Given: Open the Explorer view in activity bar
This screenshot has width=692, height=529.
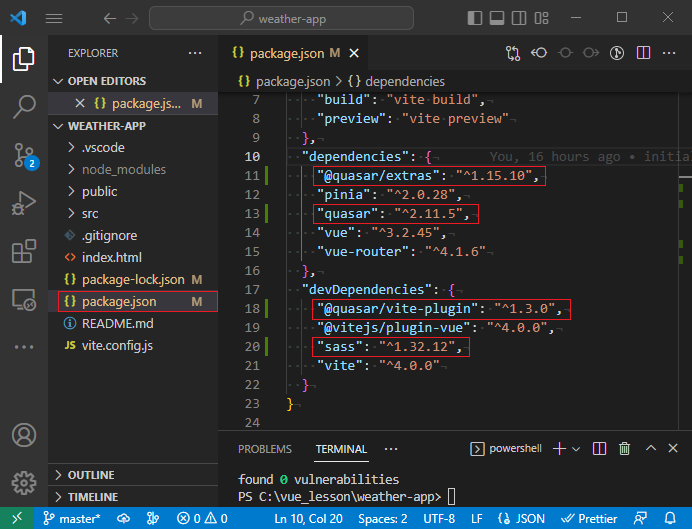Looking at the screenshot, I should pos(23,59).
